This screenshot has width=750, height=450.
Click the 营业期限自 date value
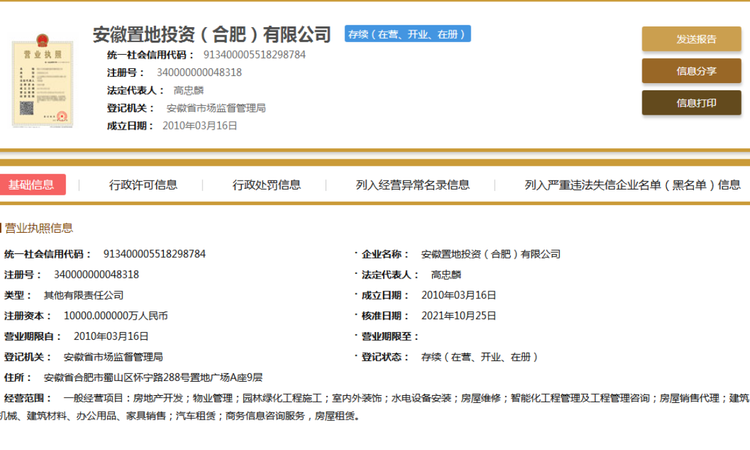pyautogui.click(x=111, y=336)
